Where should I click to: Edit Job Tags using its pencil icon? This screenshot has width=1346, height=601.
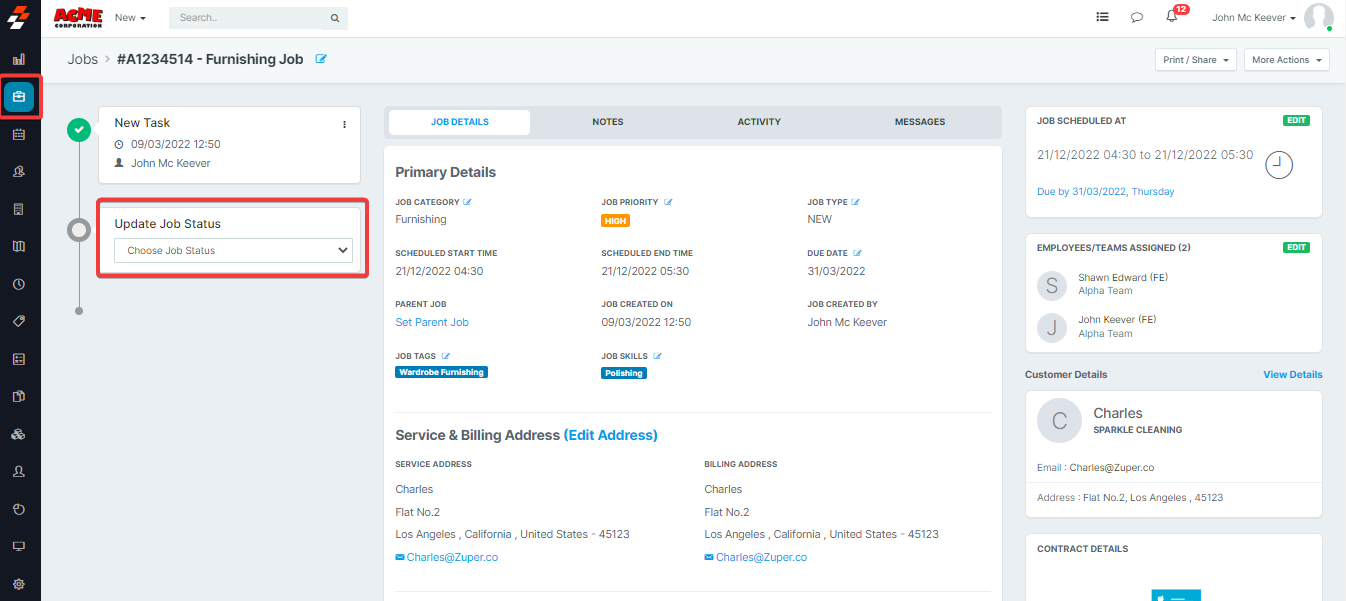pos(446,356)
